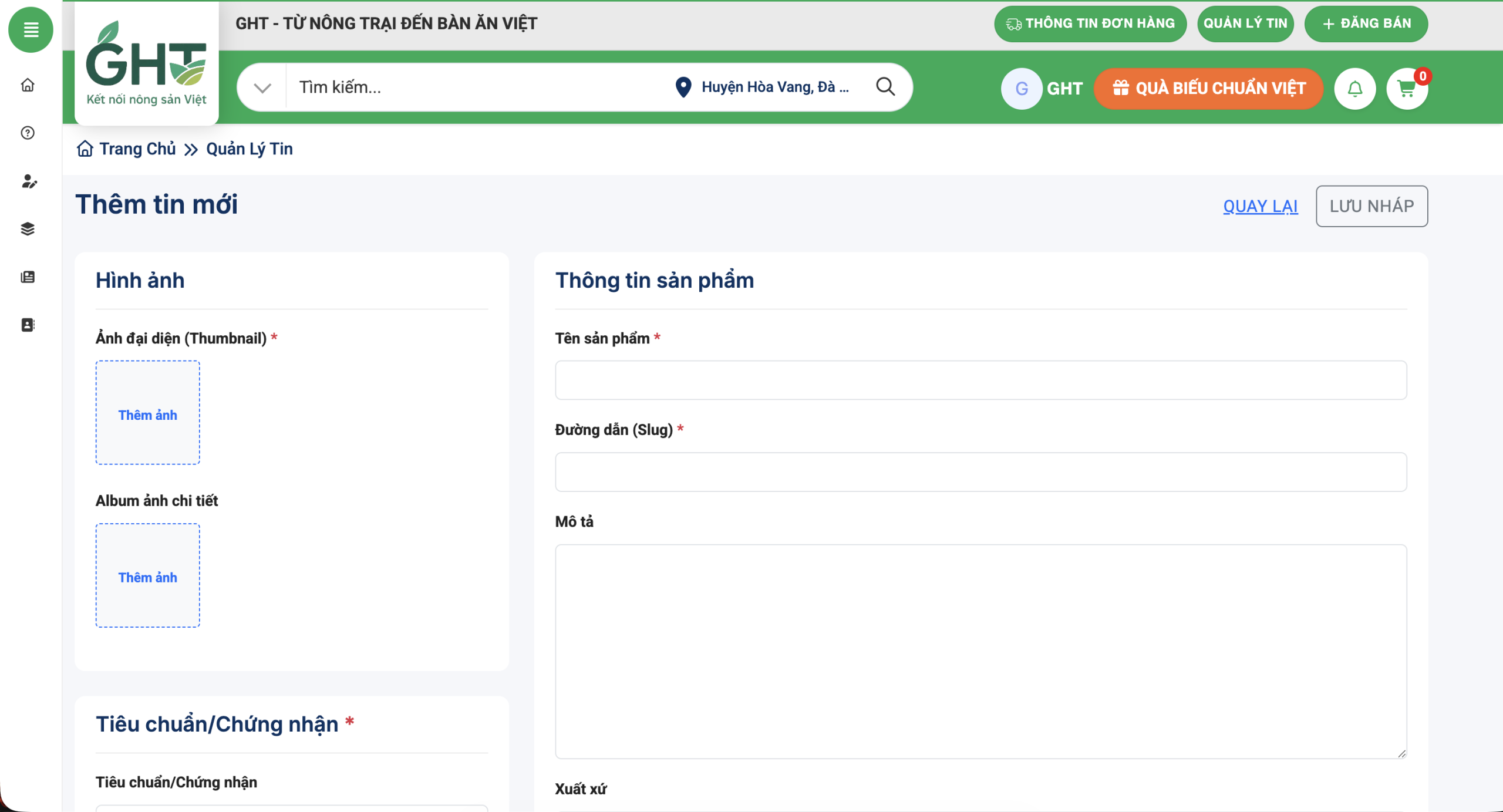
Task: Click the LƯU NHÁP button
Action: [x=1371, y=206]
